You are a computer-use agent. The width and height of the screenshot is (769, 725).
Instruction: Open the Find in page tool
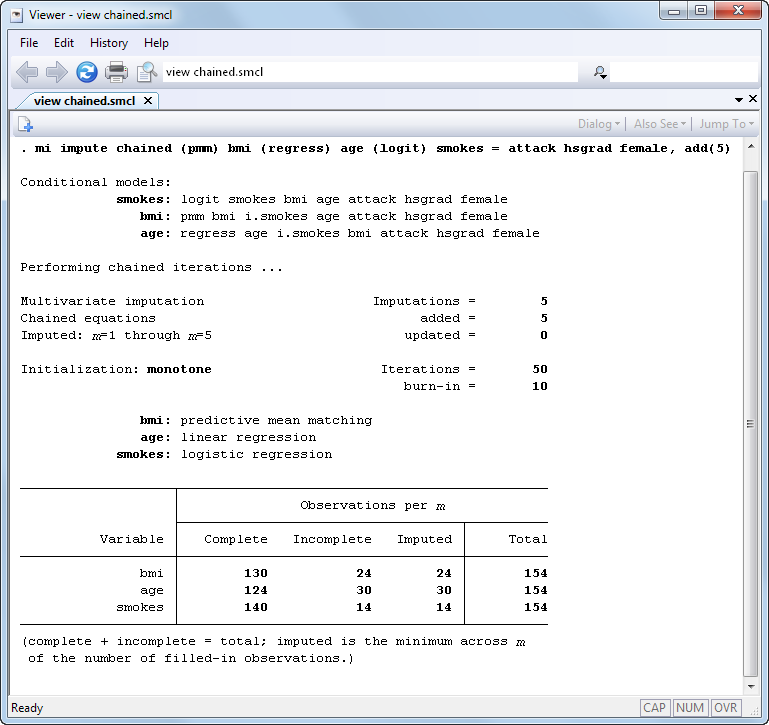point(147,72)
